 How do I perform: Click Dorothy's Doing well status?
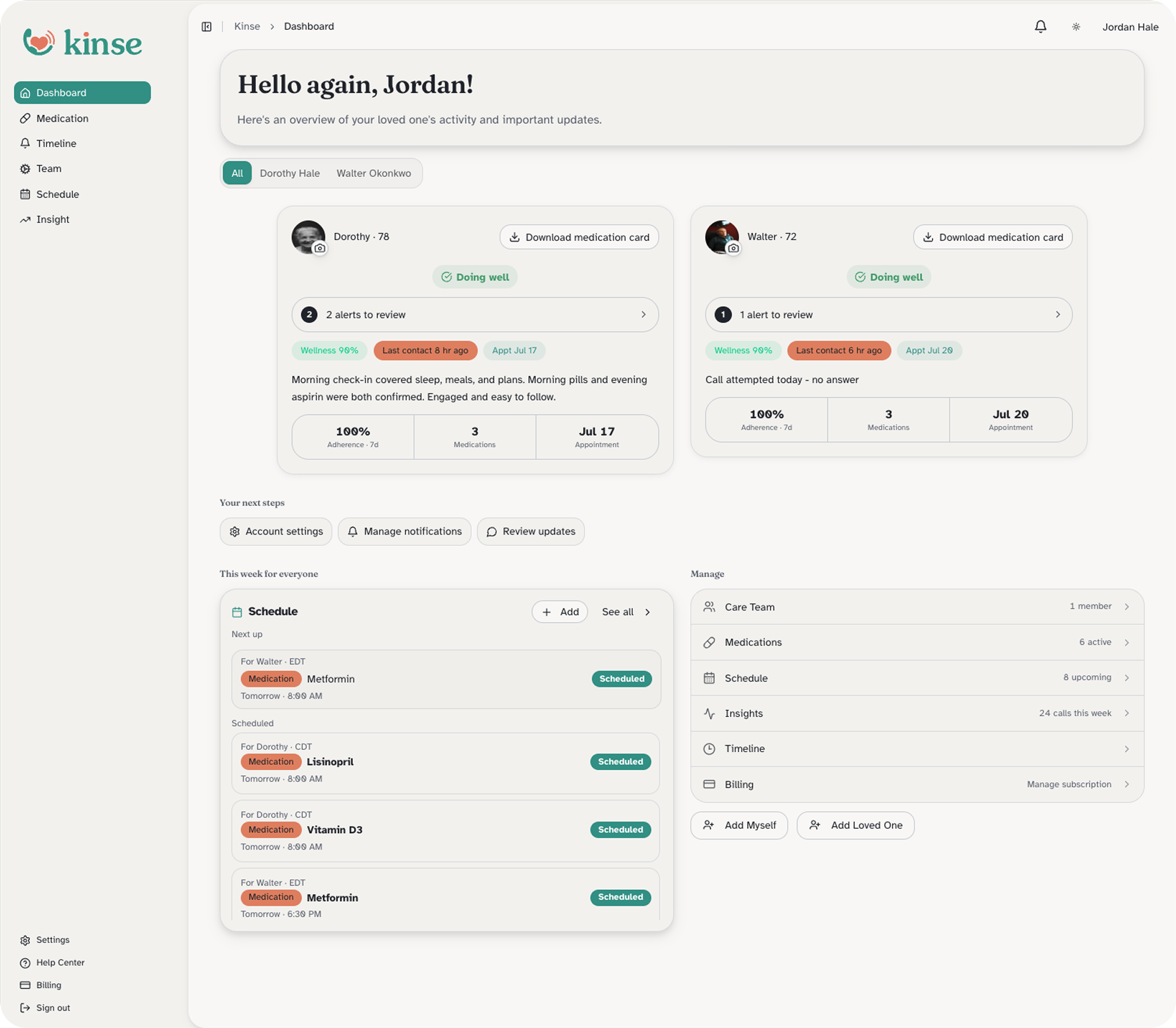475,277
